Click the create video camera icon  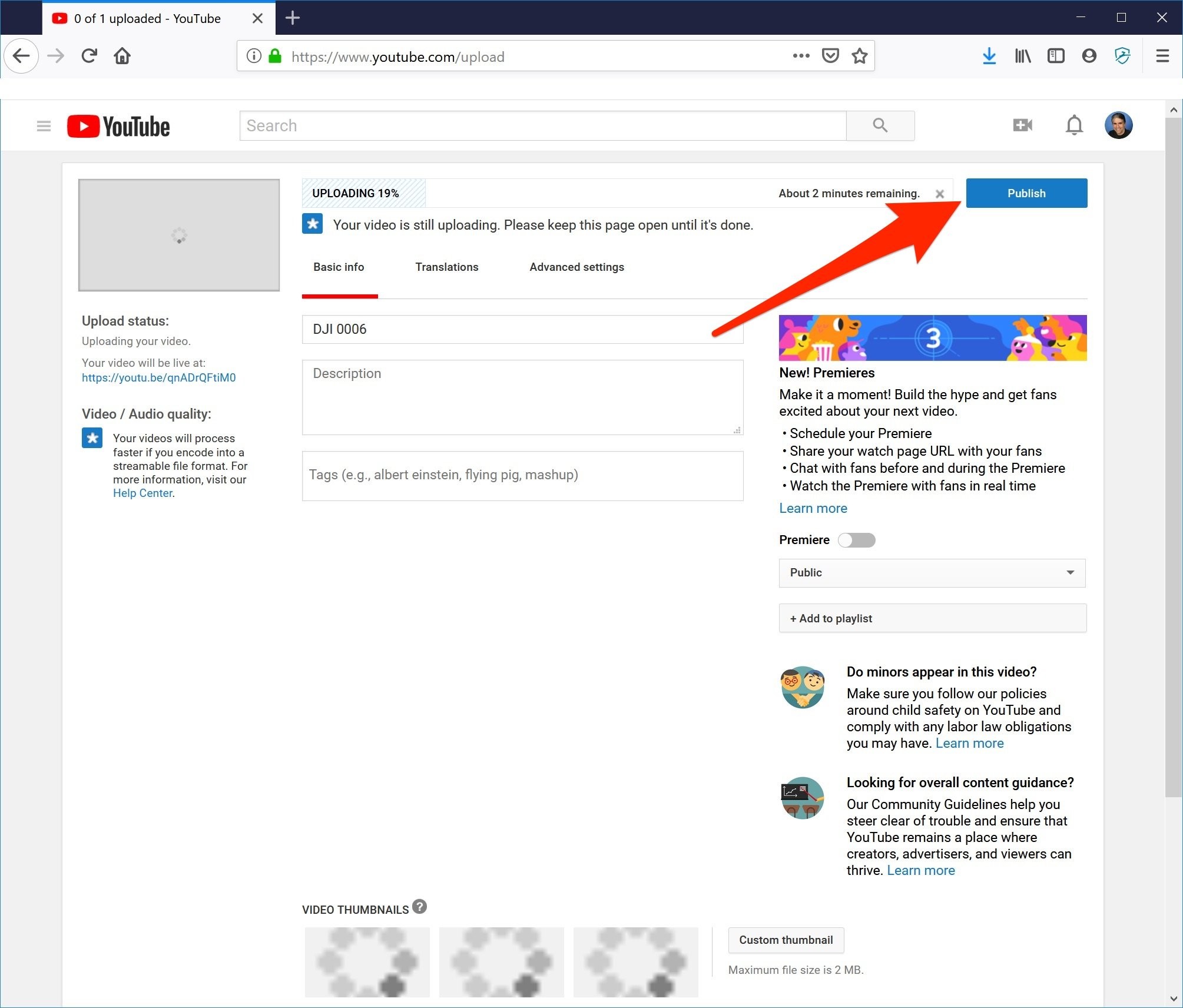[x=1022, y=125]
